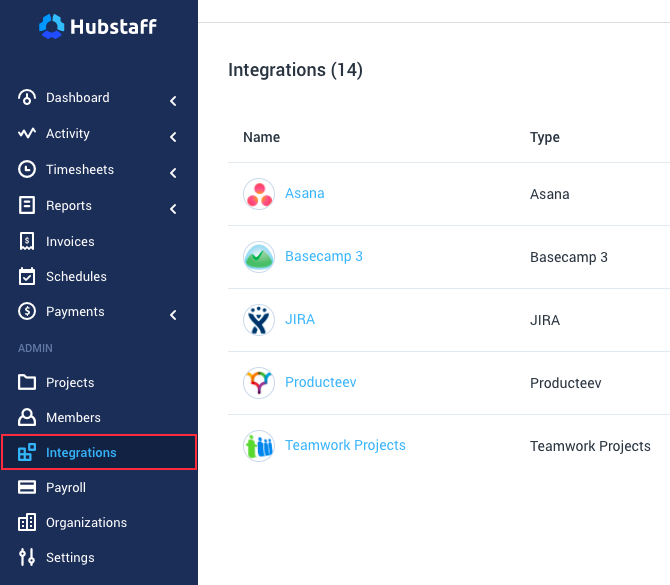Viewport: 670px width, 585px height.
Task: Open the Basecamp 3 integration link
Action: pos(324,256)
